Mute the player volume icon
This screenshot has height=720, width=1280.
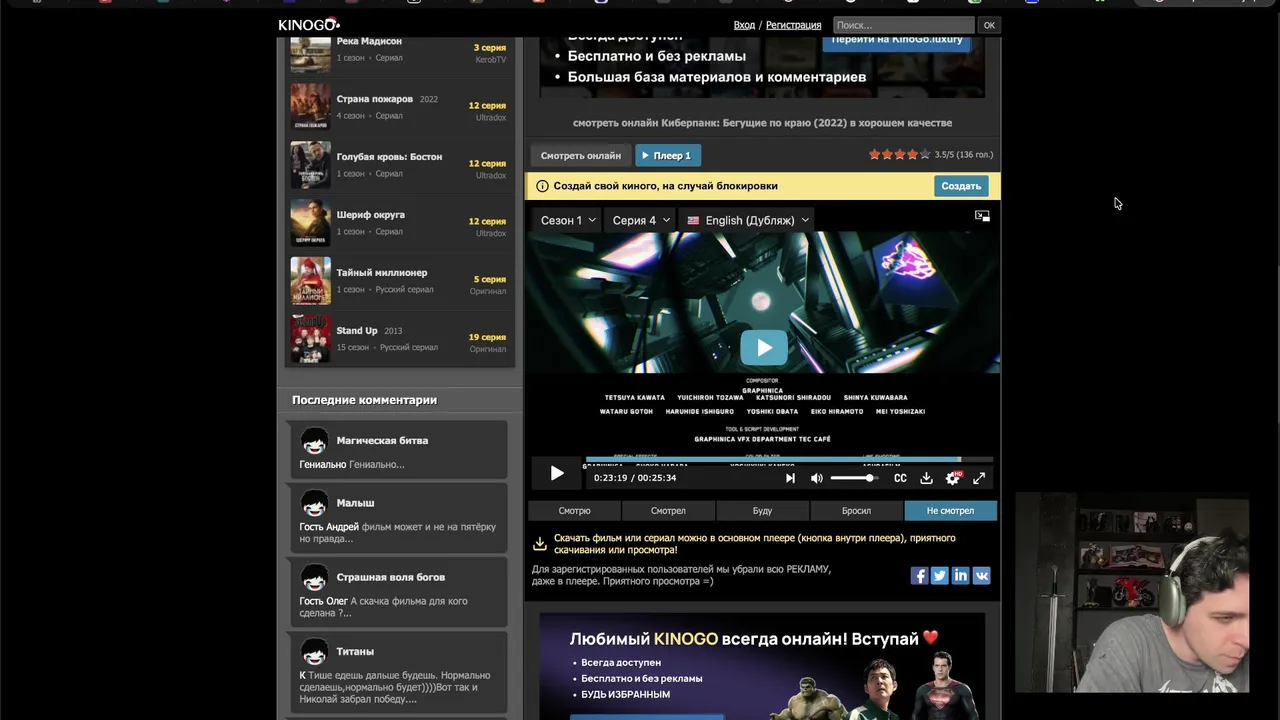click(816, 478)
